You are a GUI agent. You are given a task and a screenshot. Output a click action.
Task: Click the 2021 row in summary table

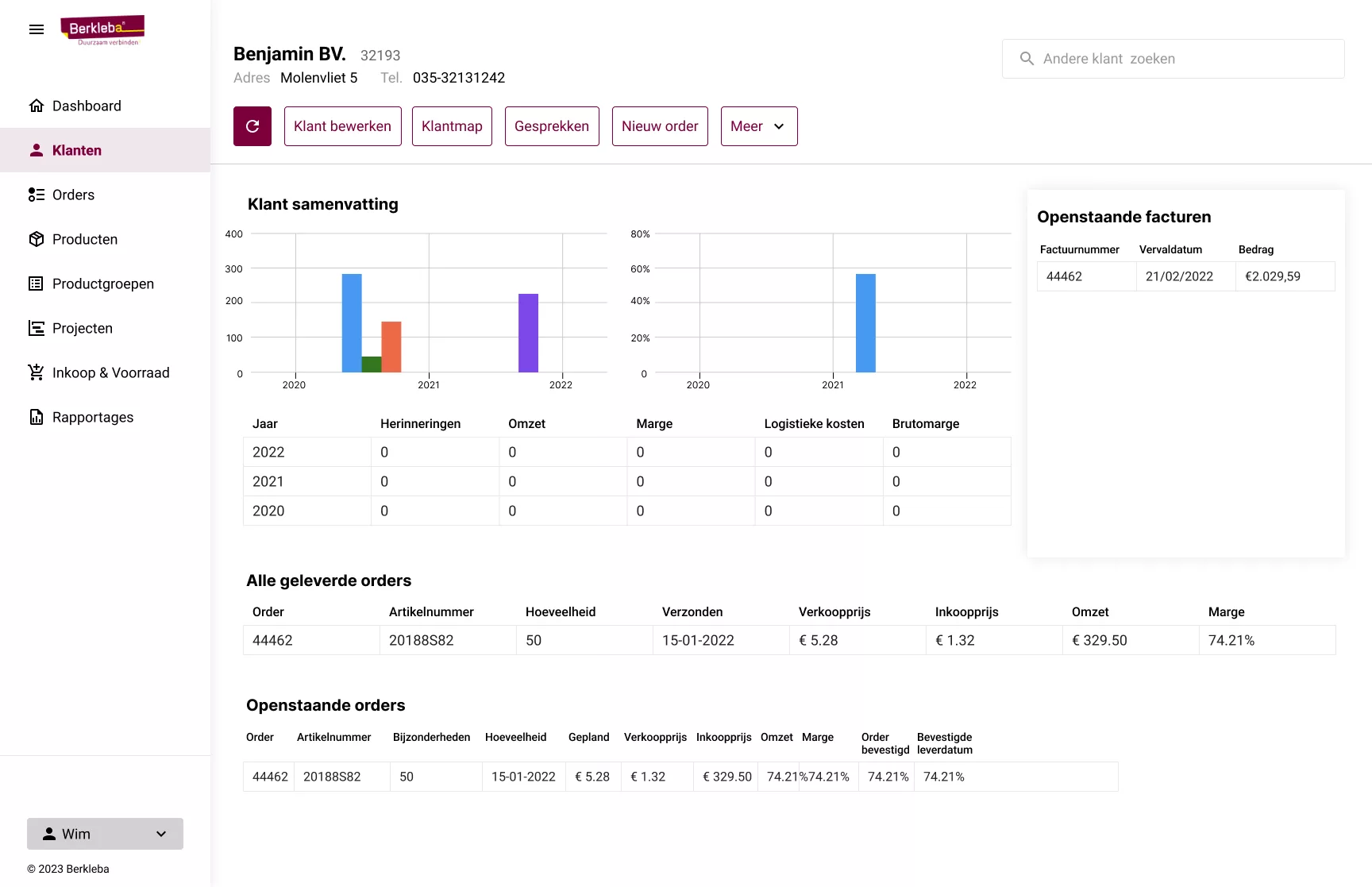click(627, 481)
